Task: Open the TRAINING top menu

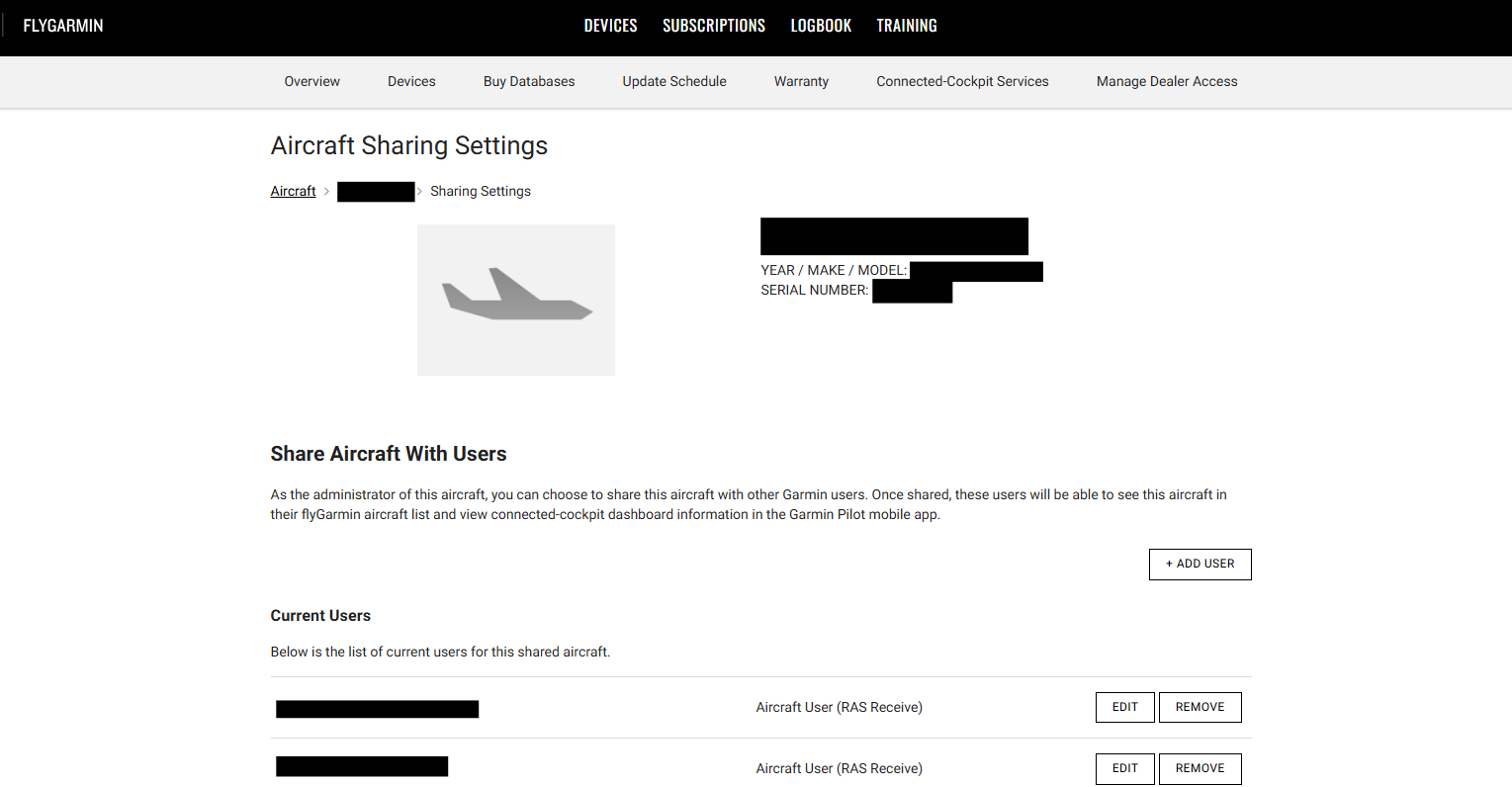Action: point(907,26)
